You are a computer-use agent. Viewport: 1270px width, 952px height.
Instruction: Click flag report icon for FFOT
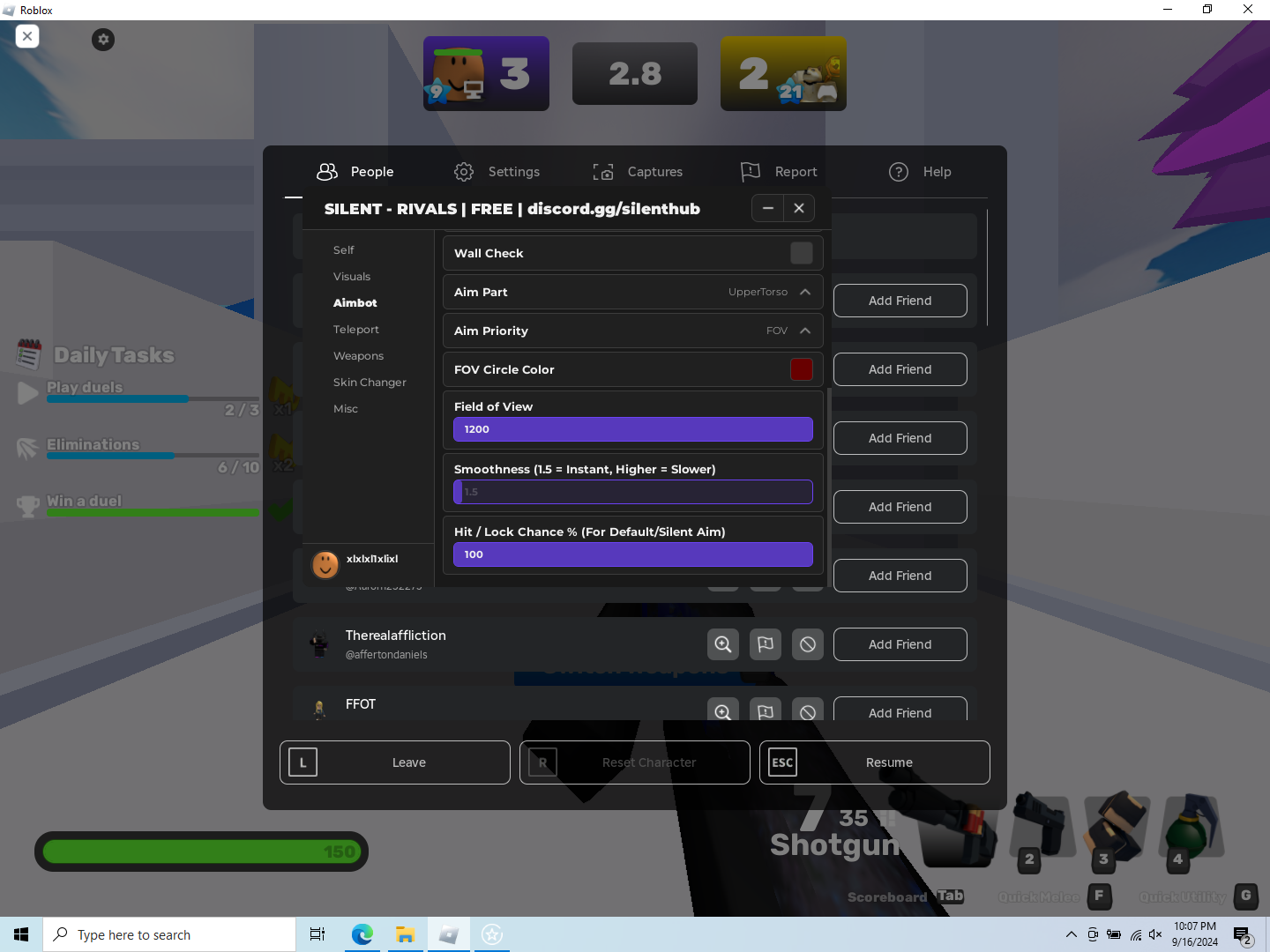pyautogui.click(x=766, y=710)
